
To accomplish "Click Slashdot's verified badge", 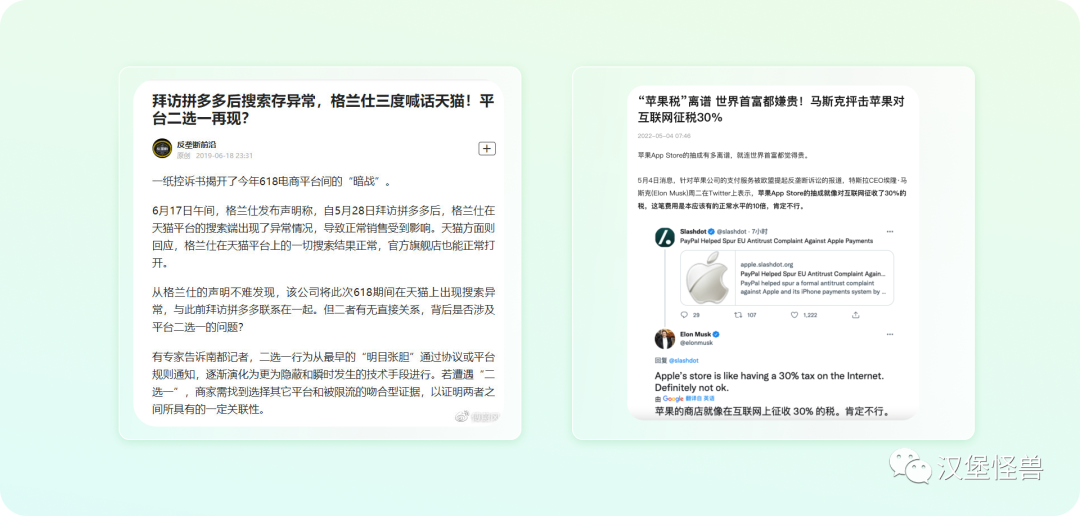I will 712,231.
